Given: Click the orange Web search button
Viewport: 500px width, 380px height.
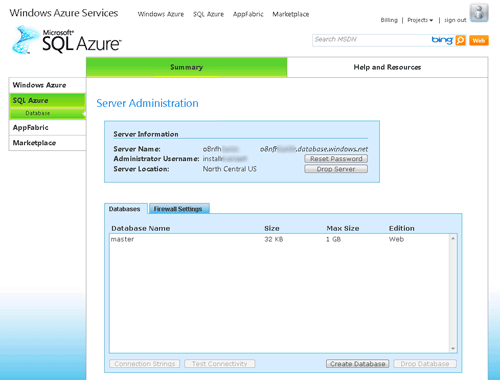Looking at the screenshot, I should click(x=479, y=40).
